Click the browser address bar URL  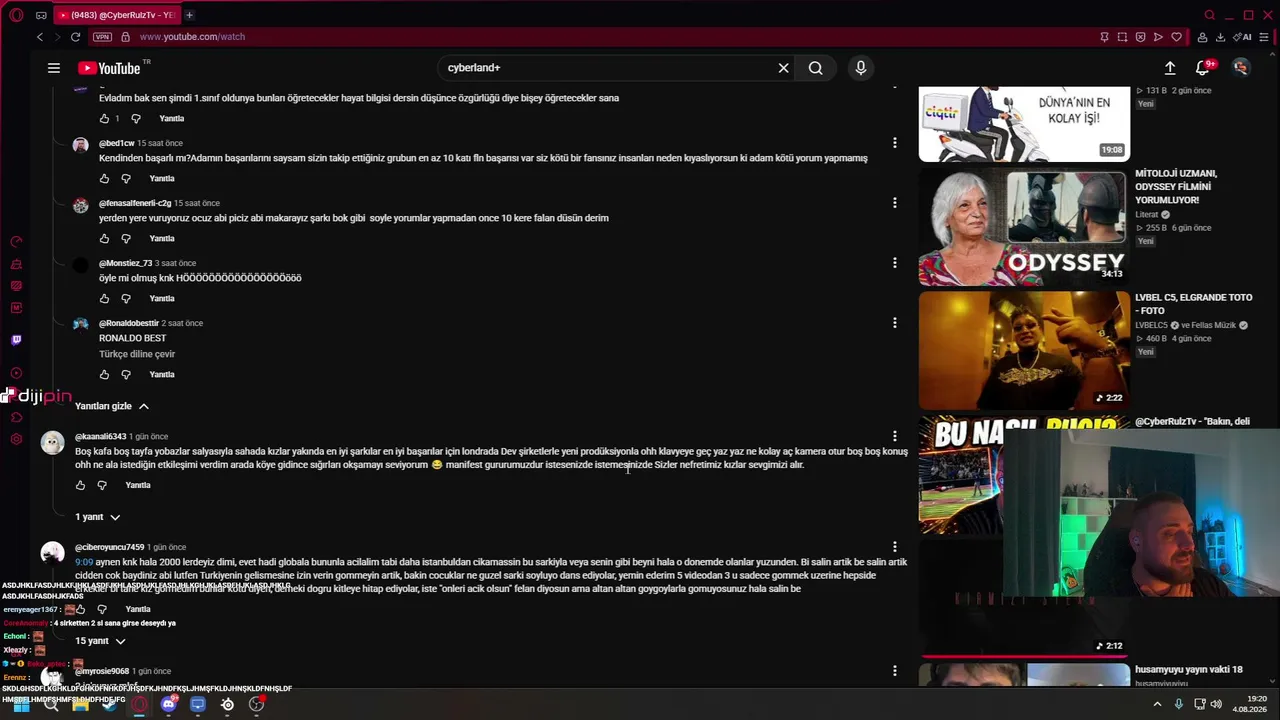(x=192, y=37)
